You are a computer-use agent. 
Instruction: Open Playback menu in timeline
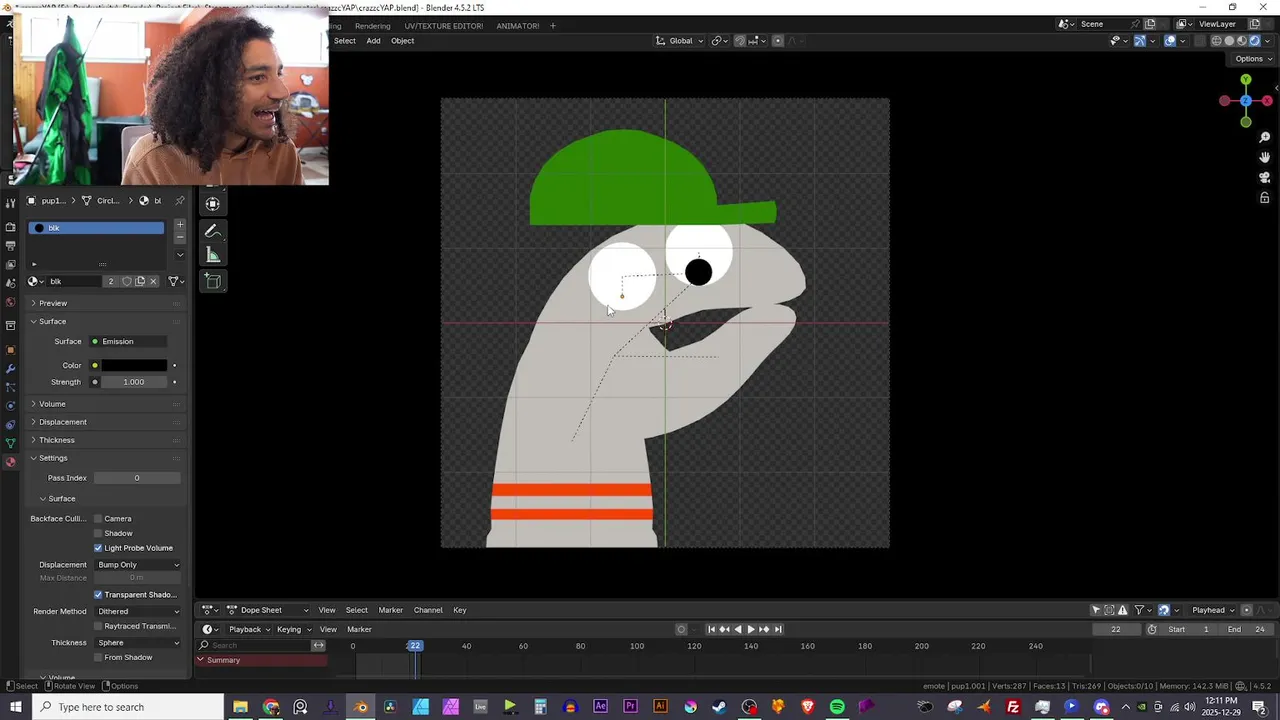[248, 629]
